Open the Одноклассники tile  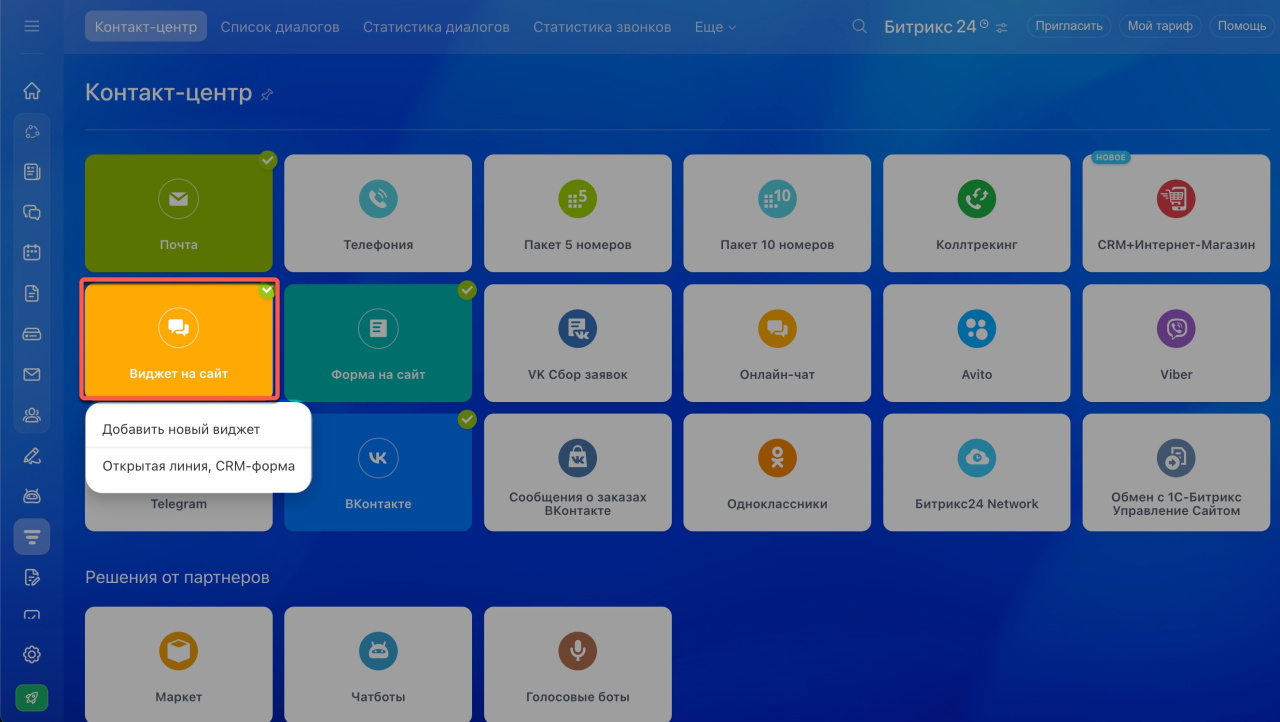(777, 472)
